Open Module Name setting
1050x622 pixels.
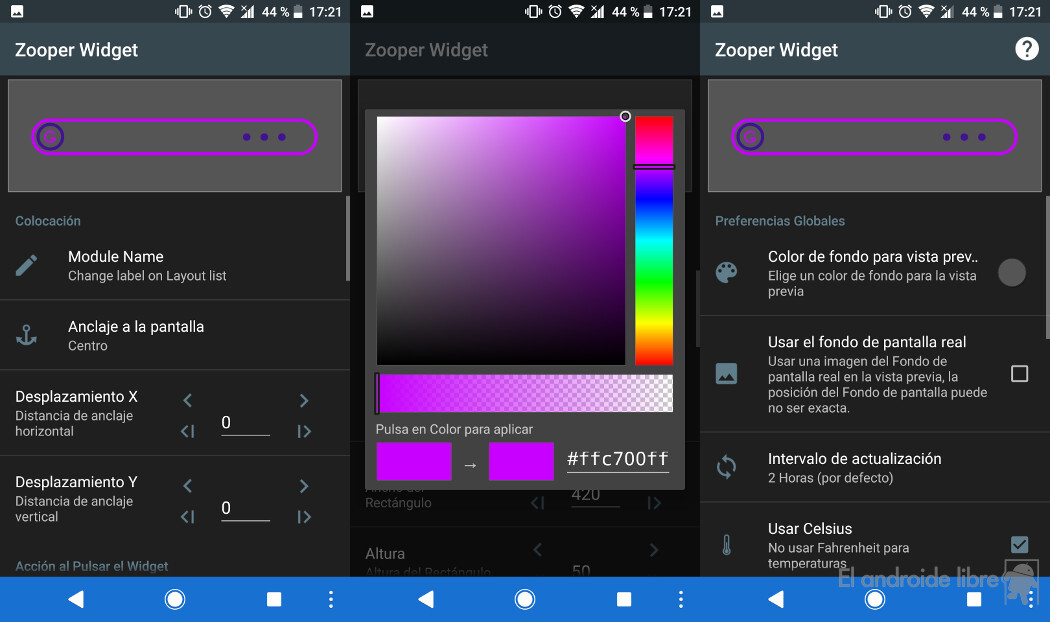[175, 266]
